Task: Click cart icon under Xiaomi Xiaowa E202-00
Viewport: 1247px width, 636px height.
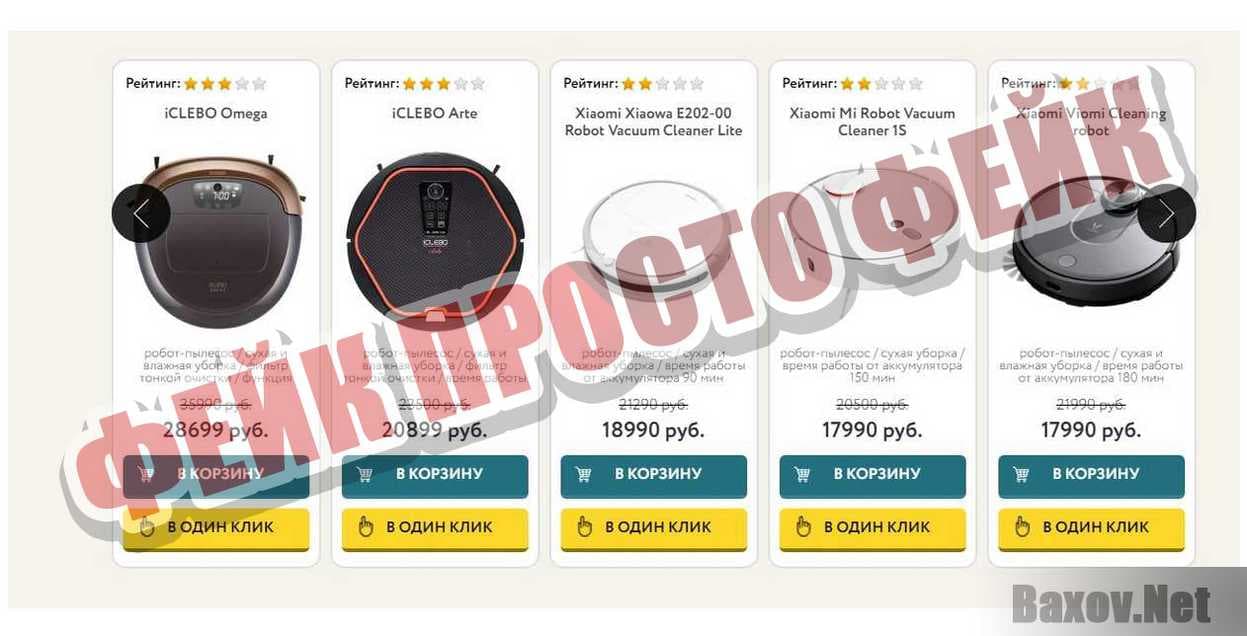Action: click(584, 474)
